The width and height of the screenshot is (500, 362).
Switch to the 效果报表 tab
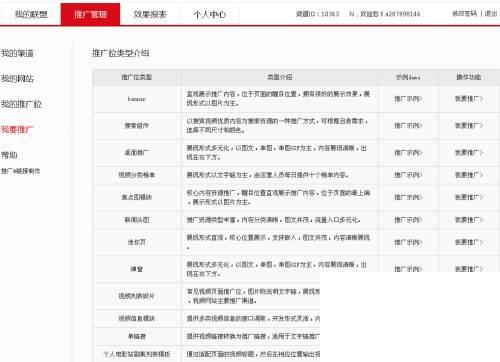click(x=150, y=14)
